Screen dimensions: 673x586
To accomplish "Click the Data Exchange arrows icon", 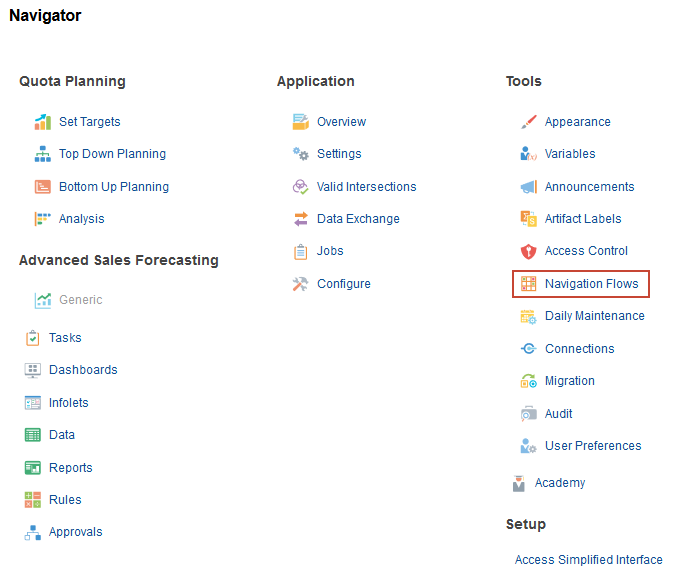I will coord(300,219).
